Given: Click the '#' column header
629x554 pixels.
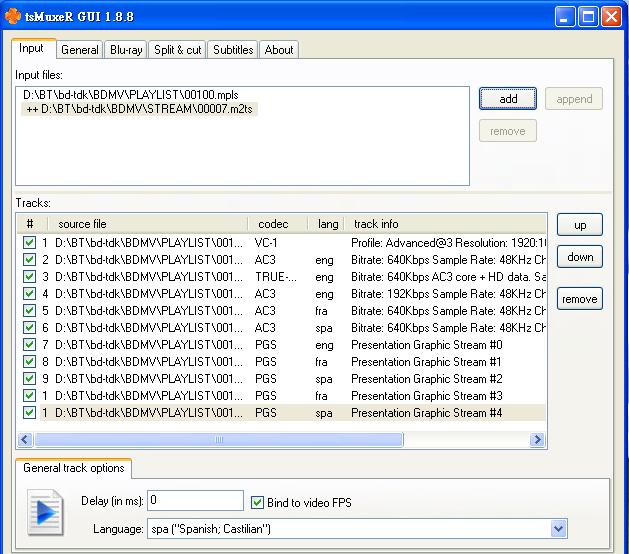Looking at the screenshot, I should (32, 224).
